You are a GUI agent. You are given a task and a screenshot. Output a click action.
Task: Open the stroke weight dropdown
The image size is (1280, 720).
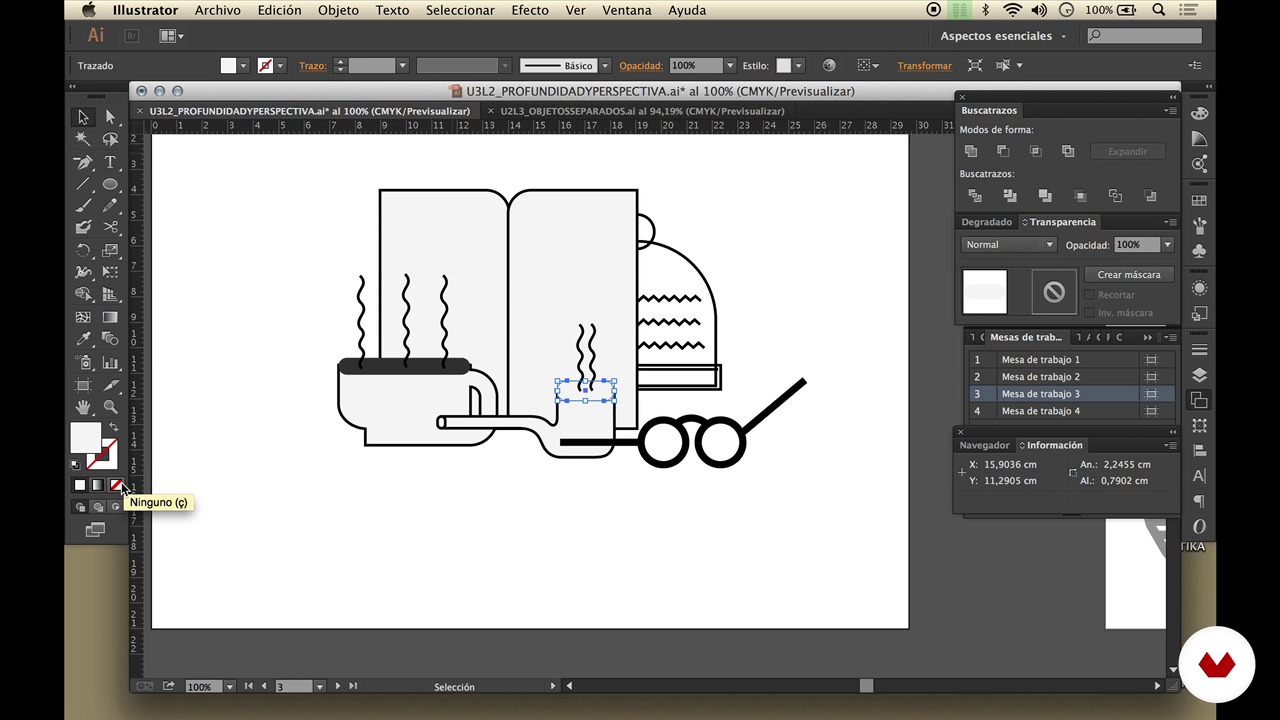(402, 66)
